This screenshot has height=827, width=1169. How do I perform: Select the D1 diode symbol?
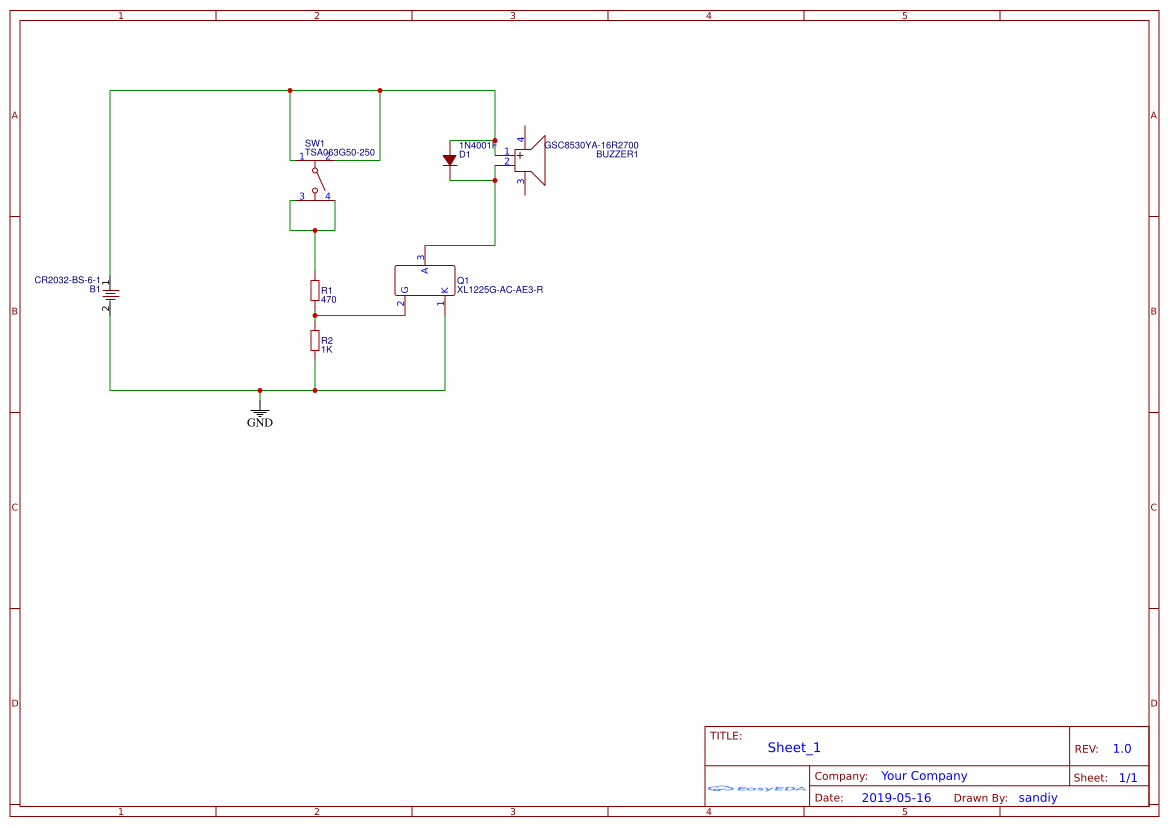[449, 160]
